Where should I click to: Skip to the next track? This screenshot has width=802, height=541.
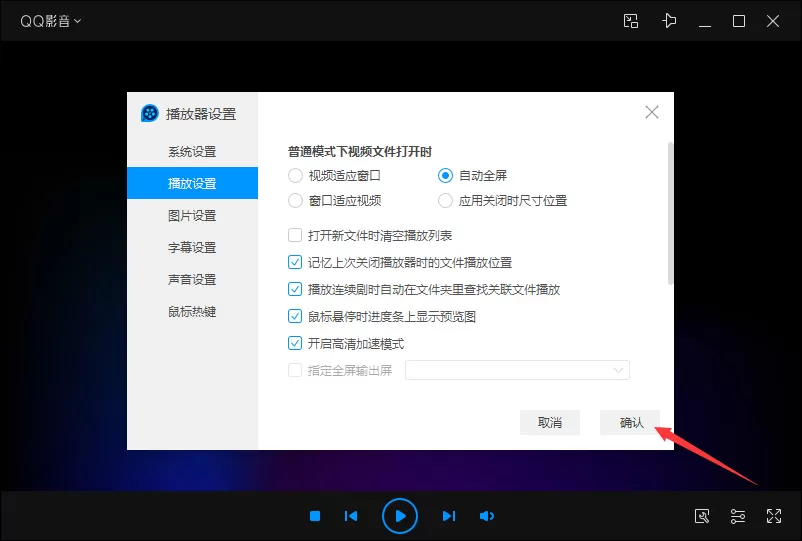click(449, 516)
